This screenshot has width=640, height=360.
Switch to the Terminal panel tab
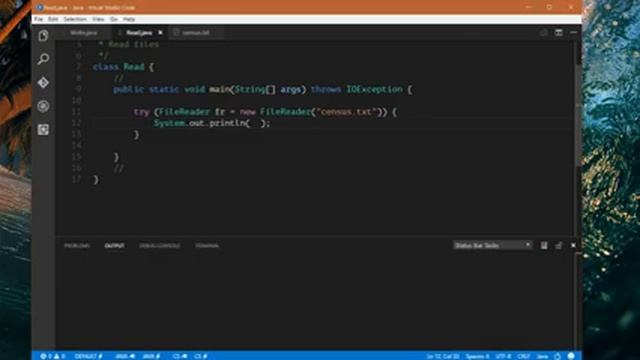(x=207, y=246)
